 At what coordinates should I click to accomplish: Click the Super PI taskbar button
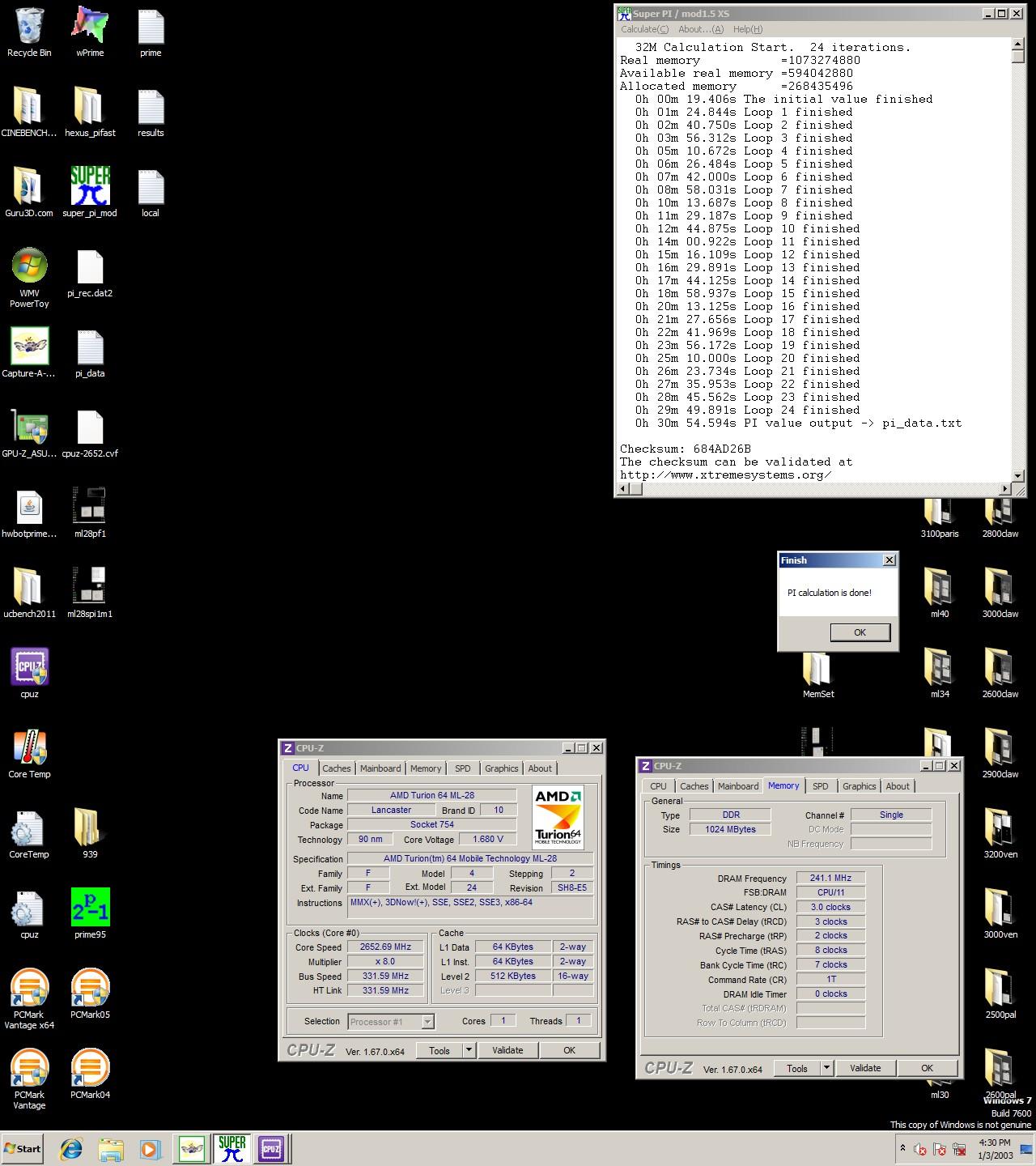click(x=232, y=1148)
